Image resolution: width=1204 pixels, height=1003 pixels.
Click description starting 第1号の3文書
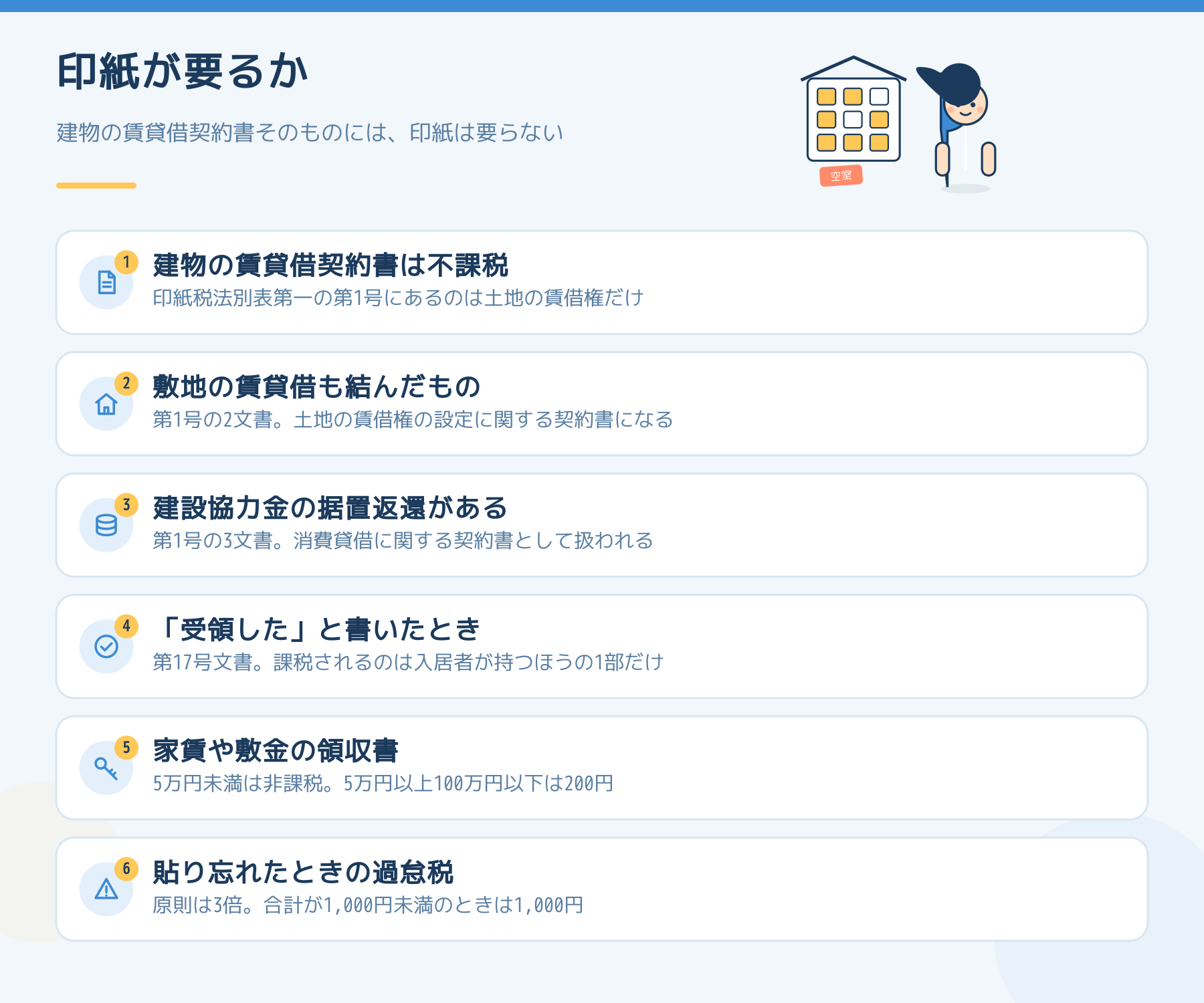click(x=403, y=540)
